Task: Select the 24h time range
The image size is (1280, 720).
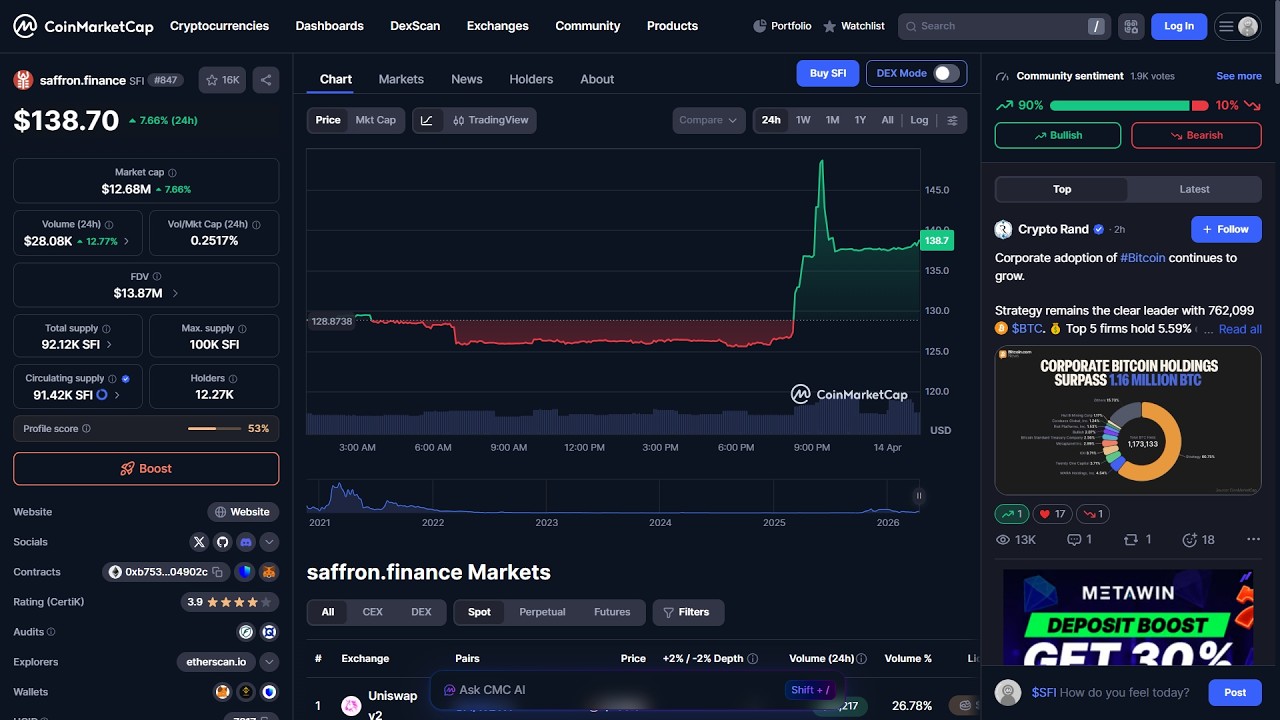Action: pos(771,120)
